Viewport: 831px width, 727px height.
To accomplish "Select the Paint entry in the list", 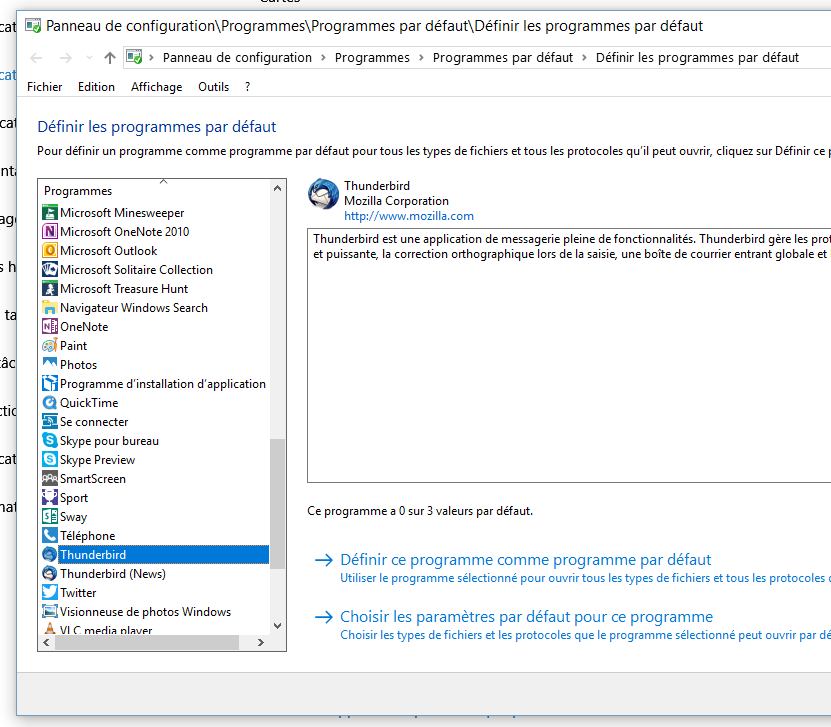I will pyautogui.click(x=73, y=345).
